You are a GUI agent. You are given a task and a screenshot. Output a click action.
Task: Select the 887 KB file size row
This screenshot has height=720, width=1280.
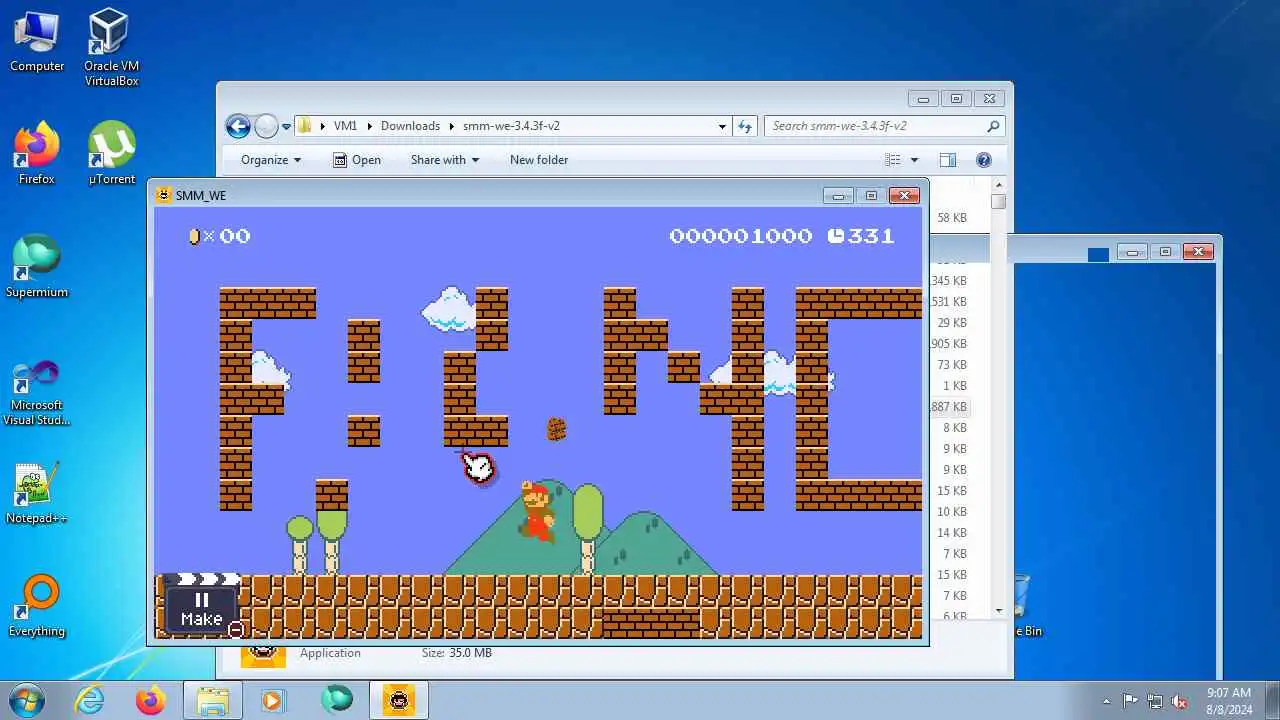(949, 407)
